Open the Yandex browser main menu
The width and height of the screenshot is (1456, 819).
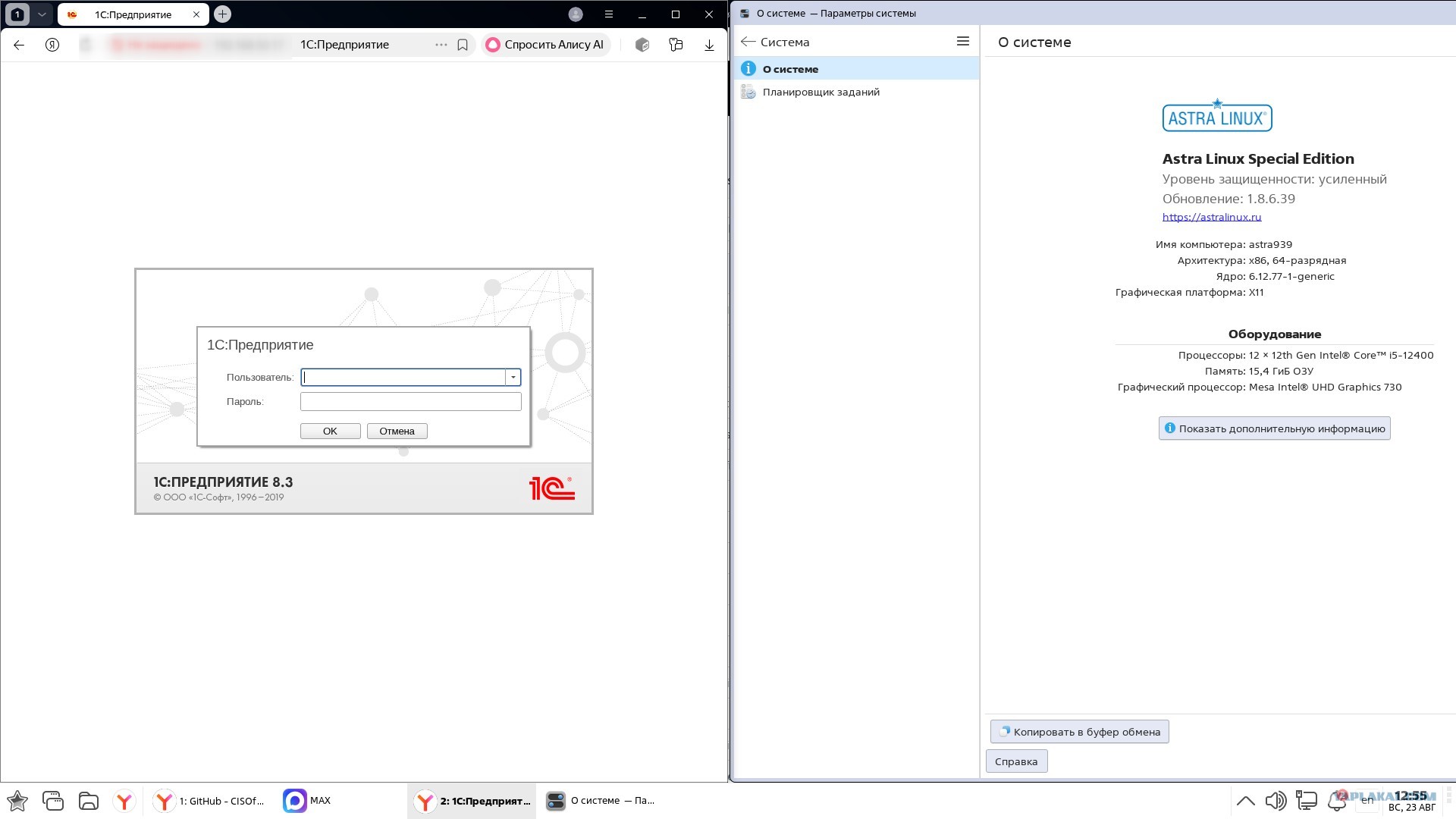609,14
